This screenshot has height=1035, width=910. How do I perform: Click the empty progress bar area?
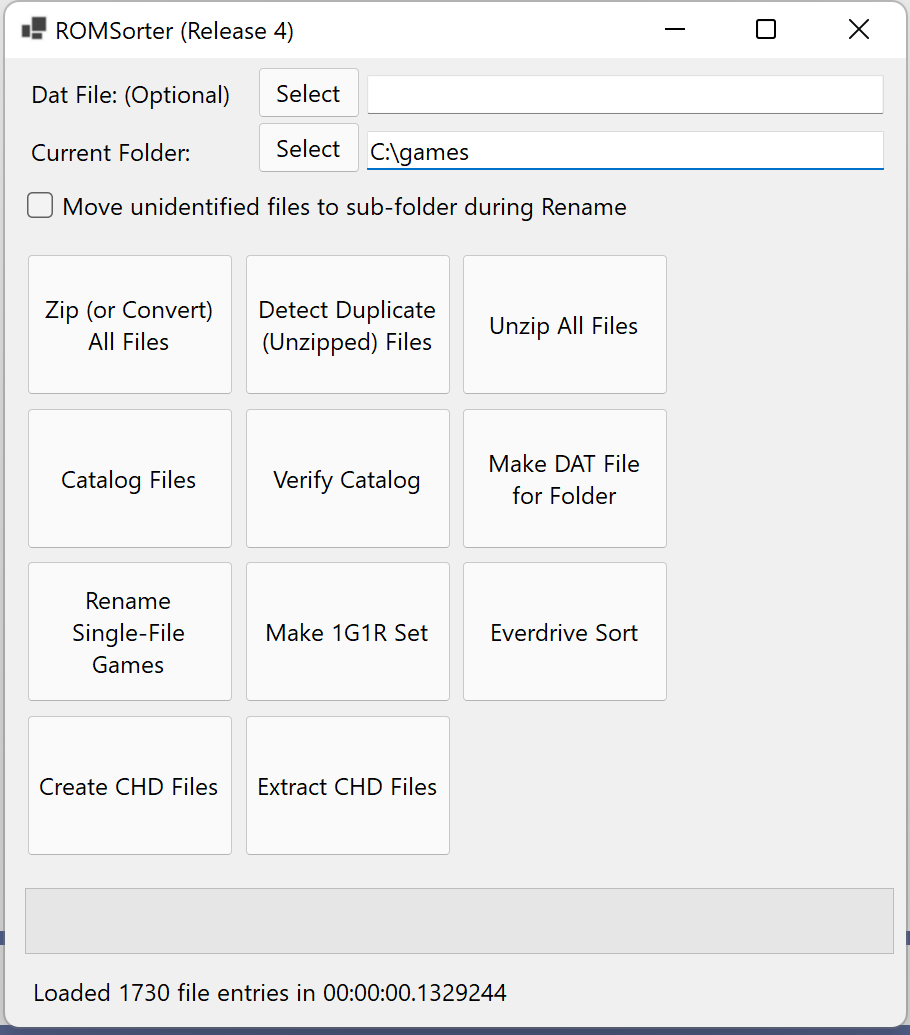click(459, 921)
